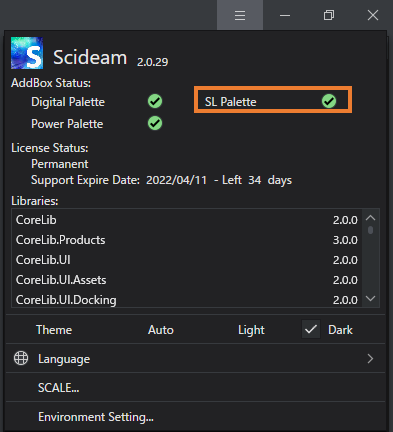
Task: Open the Language menu entry
Action: coord(195,359)
